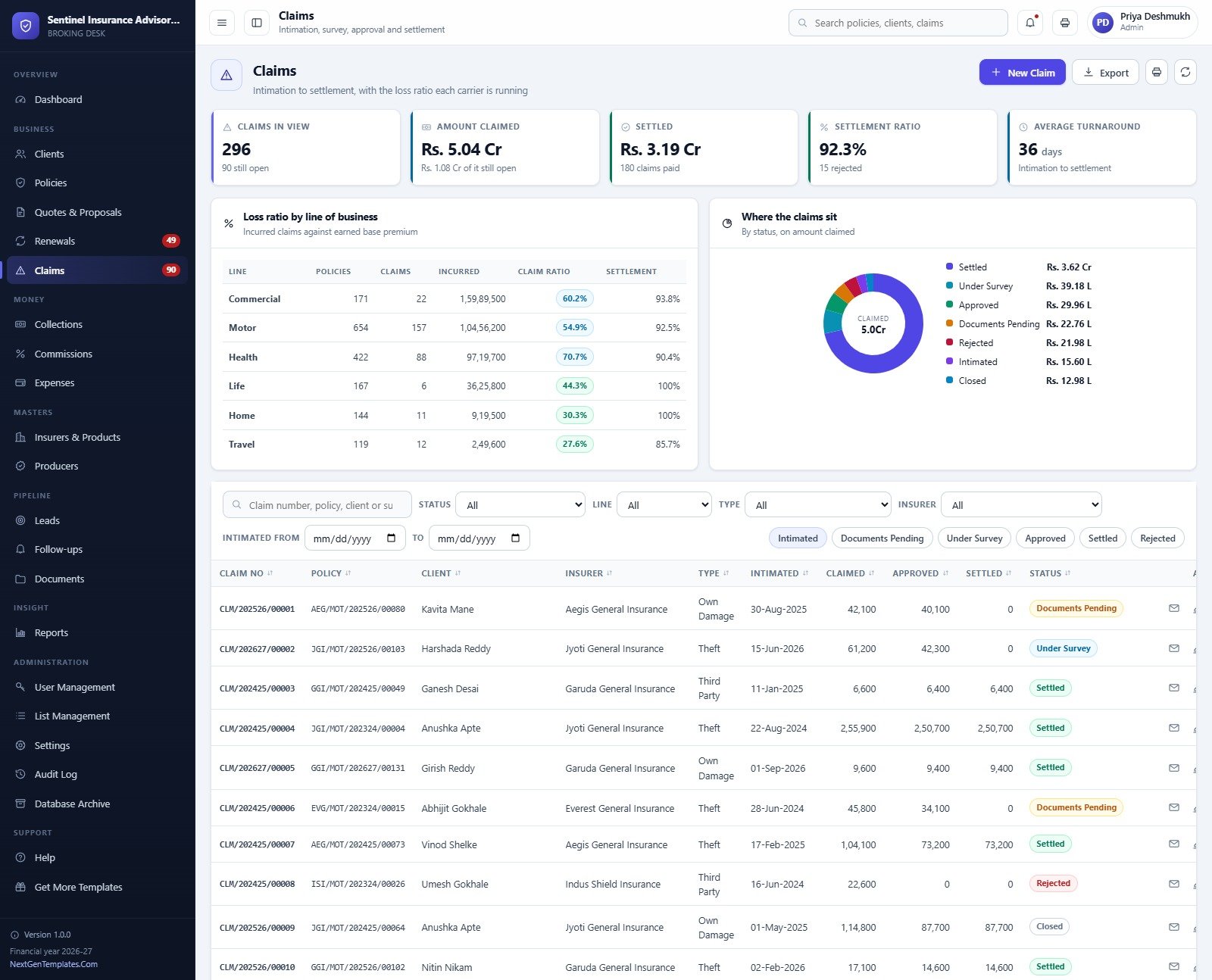Open the notifications bell
The height and width of the screenshot is (980, 1212).
(1030, 23)
